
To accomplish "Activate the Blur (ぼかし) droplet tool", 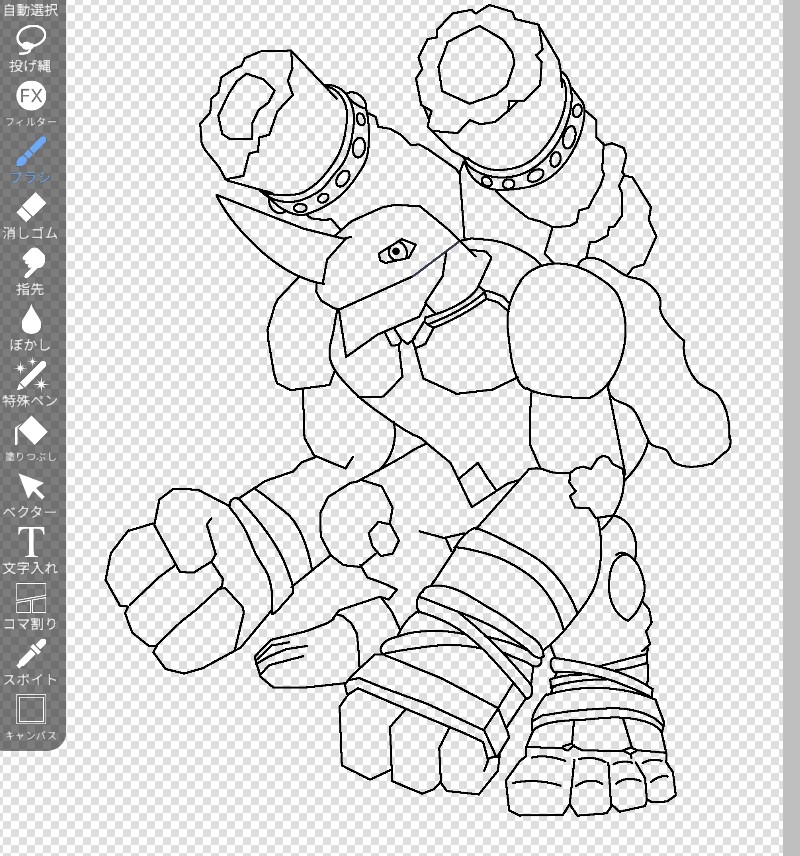I will point(31,327).
